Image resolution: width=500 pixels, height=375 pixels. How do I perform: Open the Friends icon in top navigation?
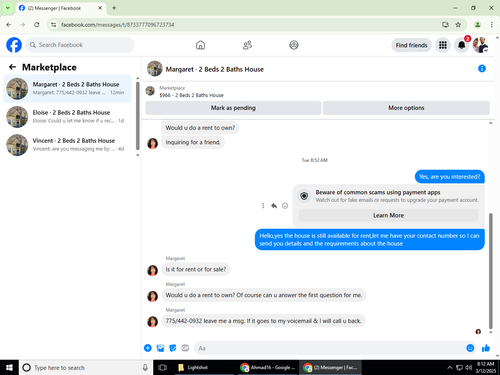pos(247,45)
